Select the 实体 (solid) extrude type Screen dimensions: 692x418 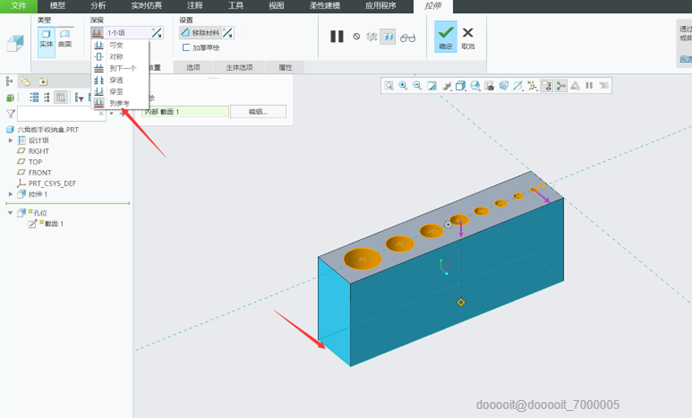(x=45, y=37)
